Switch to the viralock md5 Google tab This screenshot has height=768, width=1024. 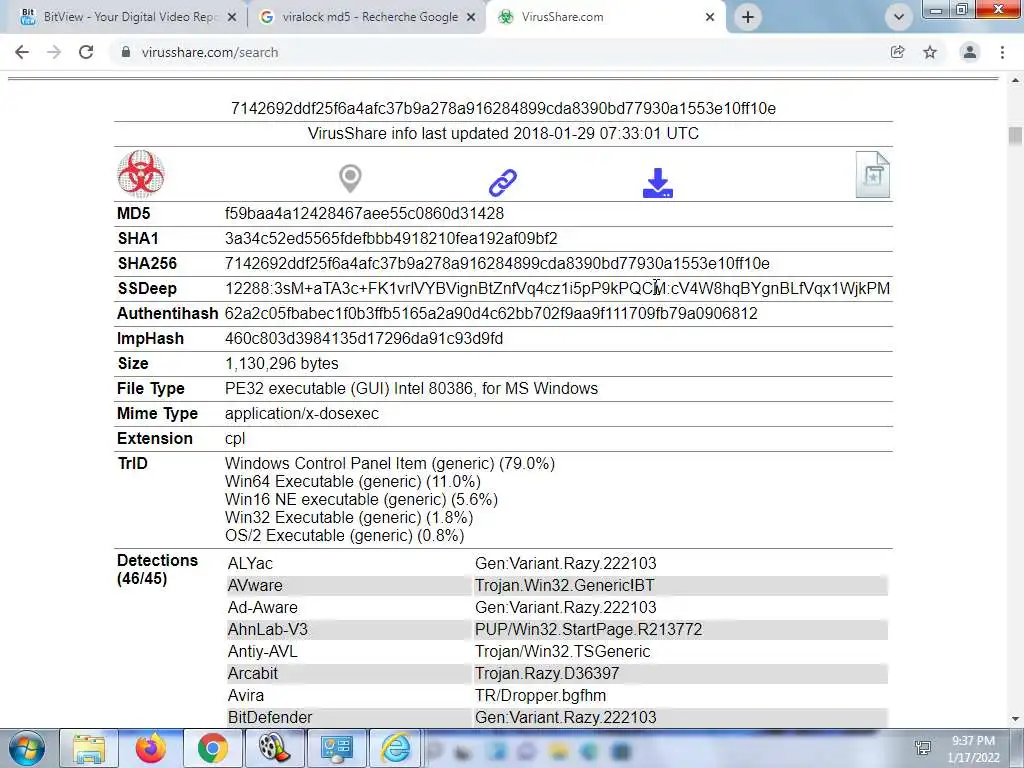366,17
